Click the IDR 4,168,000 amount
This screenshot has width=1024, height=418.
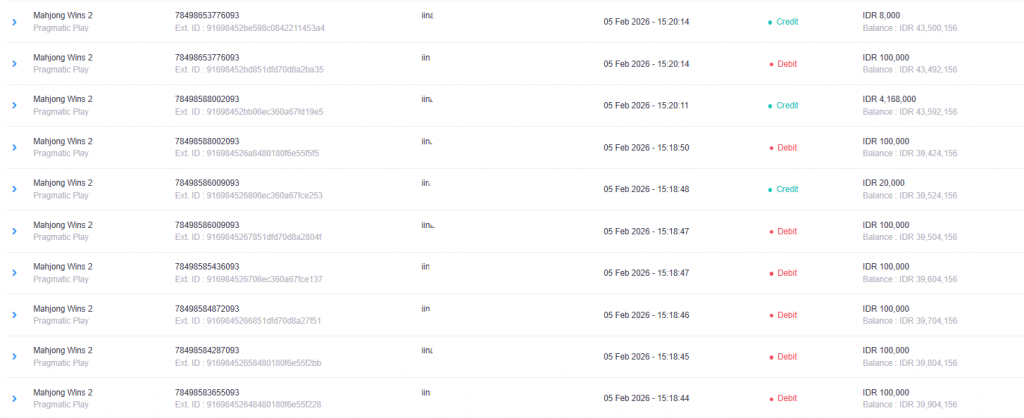click(886, 99)
